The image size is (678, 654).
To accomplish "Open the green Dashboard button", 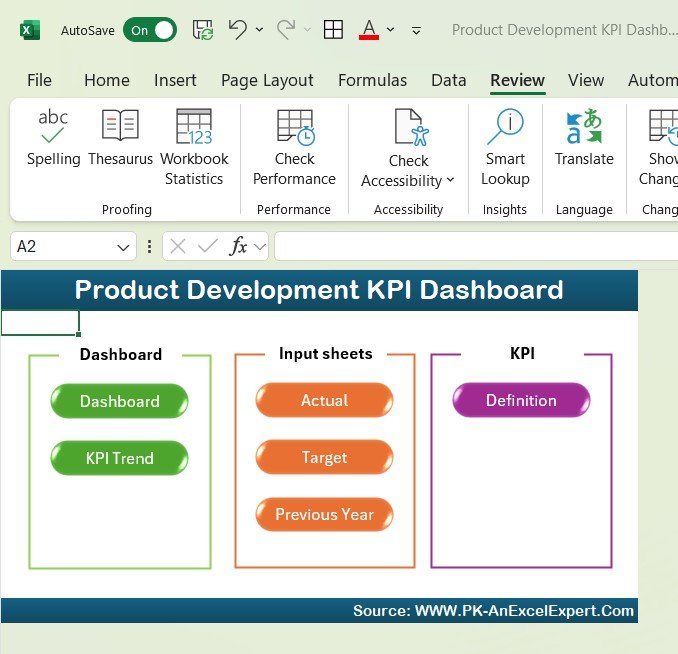I will (x=119, y=401).
